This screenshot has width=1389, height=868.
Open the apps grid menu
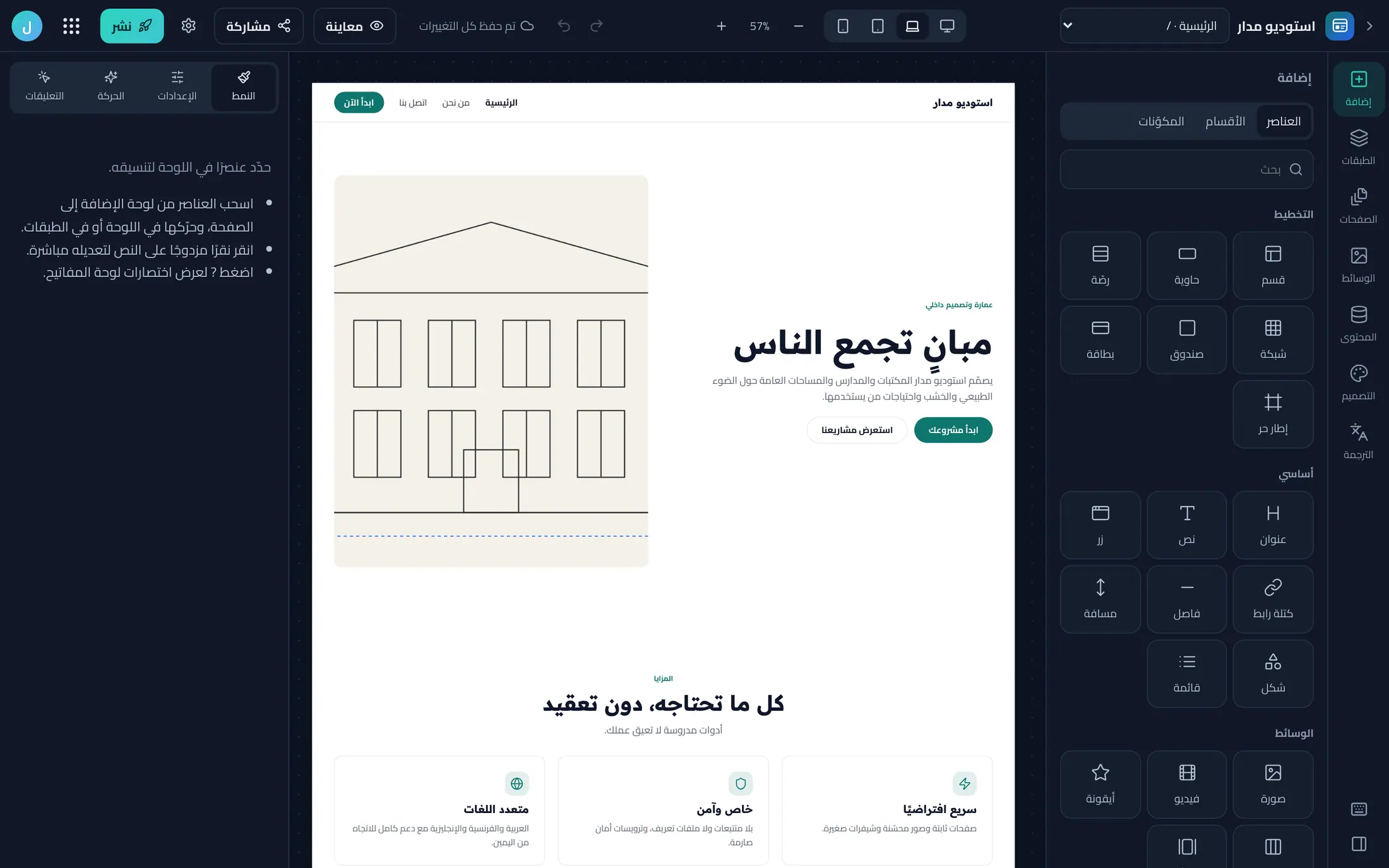point(71,26)
